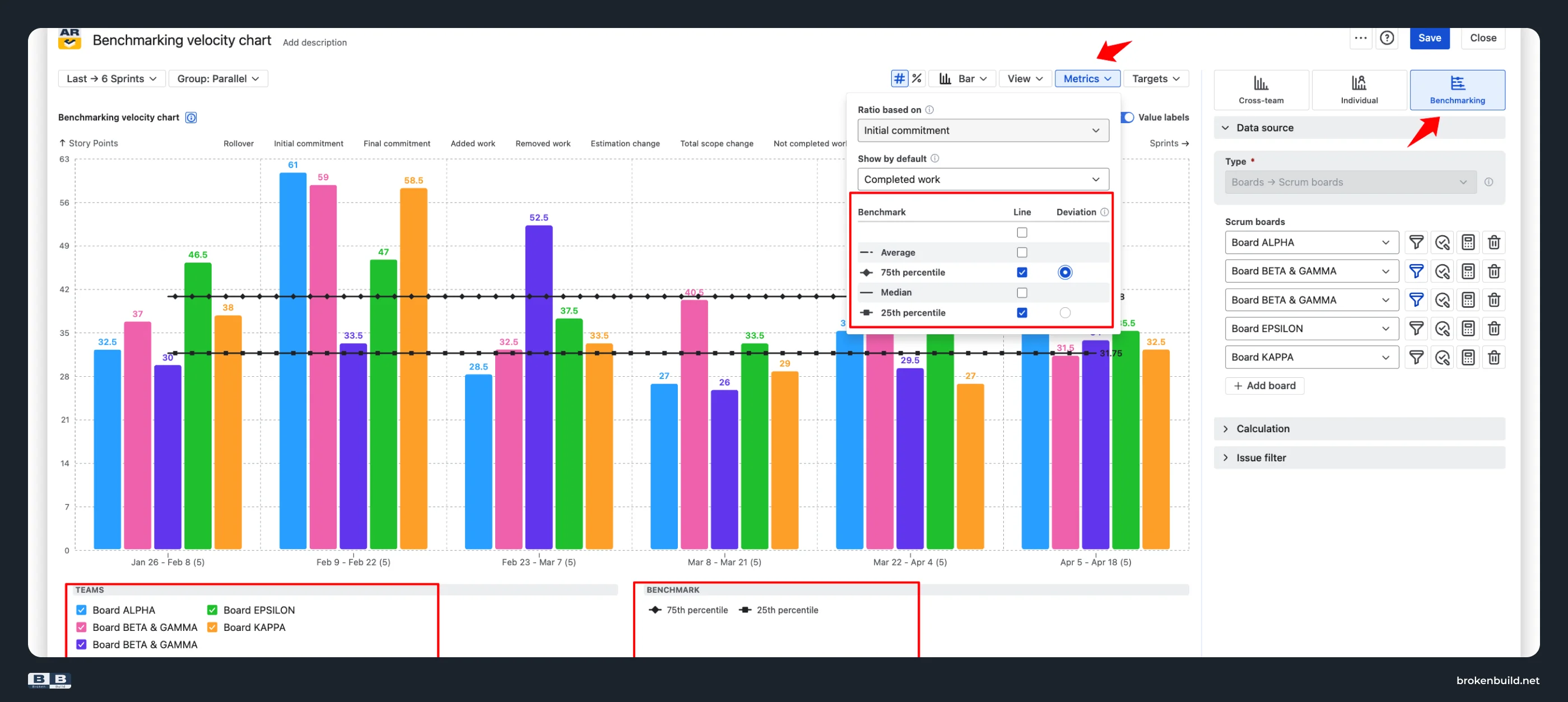The image size is (1568, 702).
Task: Click Sprints axis arrow label
Action: [1169, 143]
